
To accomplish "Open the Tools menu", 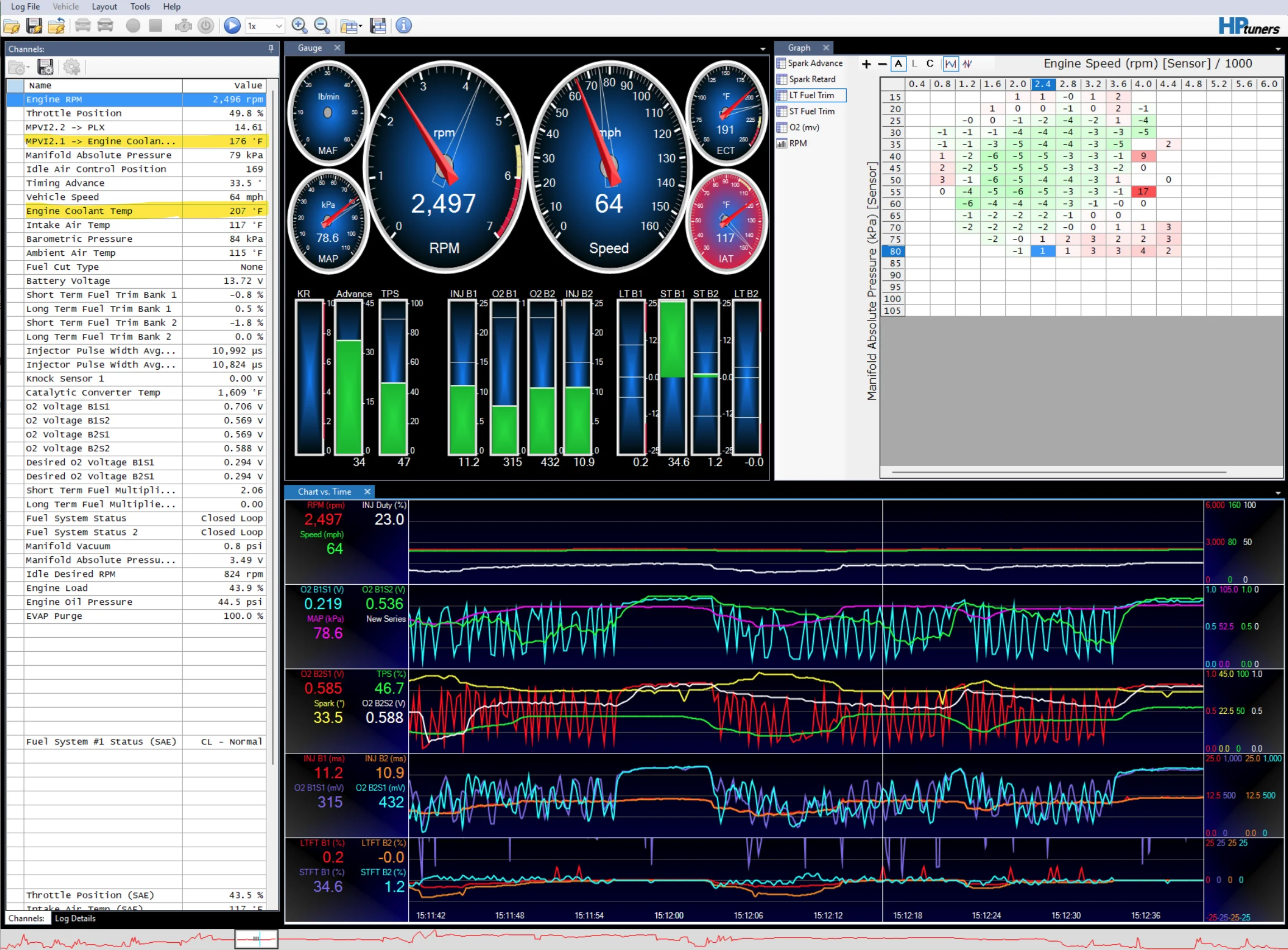I will tap(140, 7).
